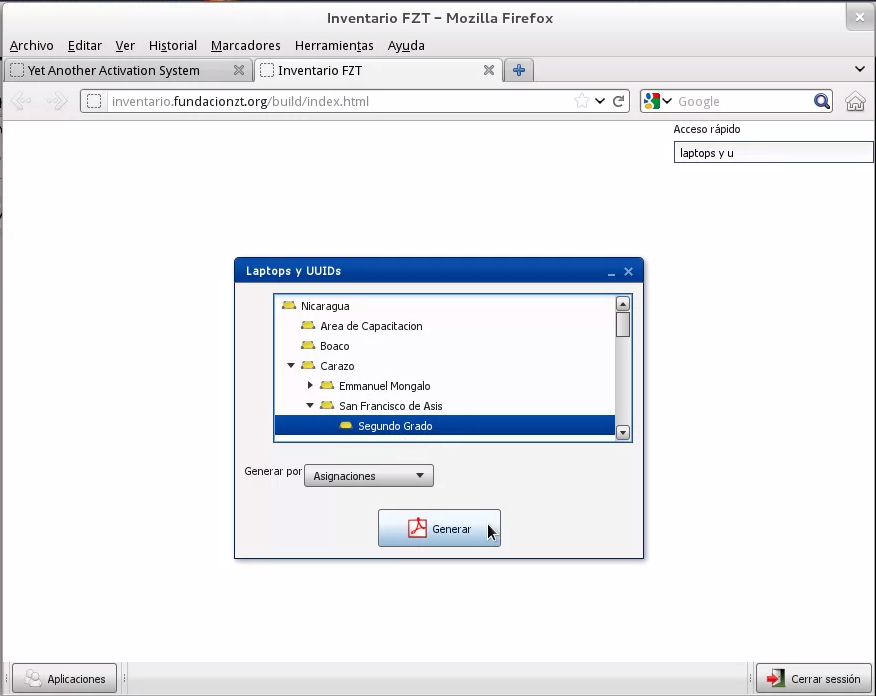Click the Cerrar sessión button
The width and height of the screenshot is (876, 696).
click(814, 679)
